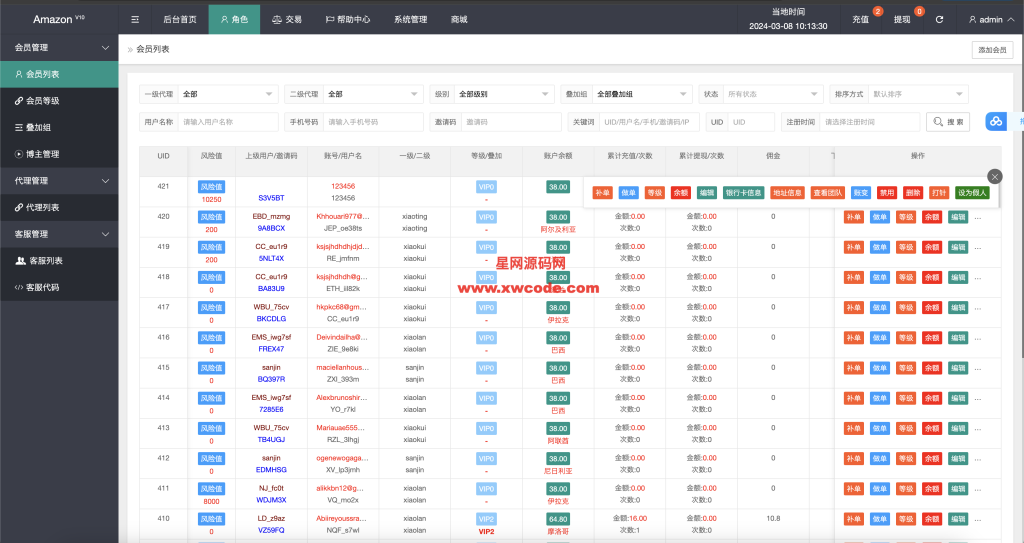Click the refresh icon in top bar
Screen dimensions: 1024x543
tap(939, 19)
